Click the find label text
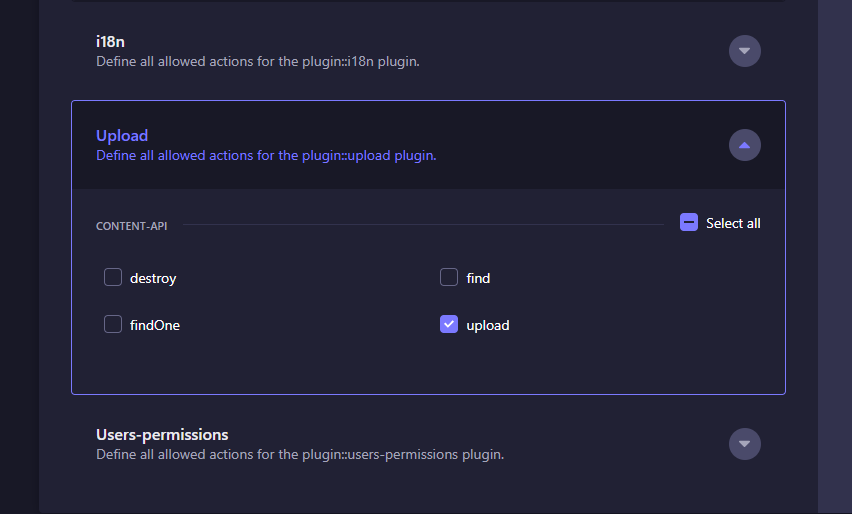This screenshot has width=852, height=514. (478, 278)
